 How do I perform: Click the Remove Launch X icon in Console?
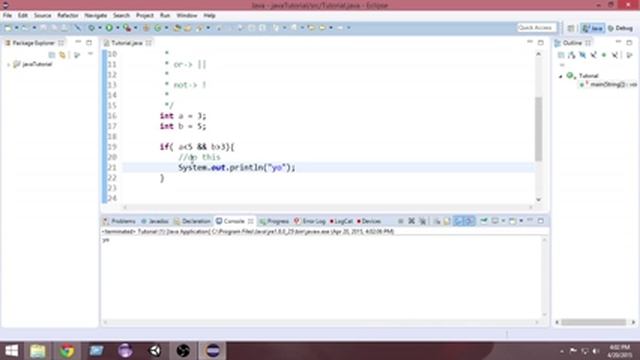(411, 221)
